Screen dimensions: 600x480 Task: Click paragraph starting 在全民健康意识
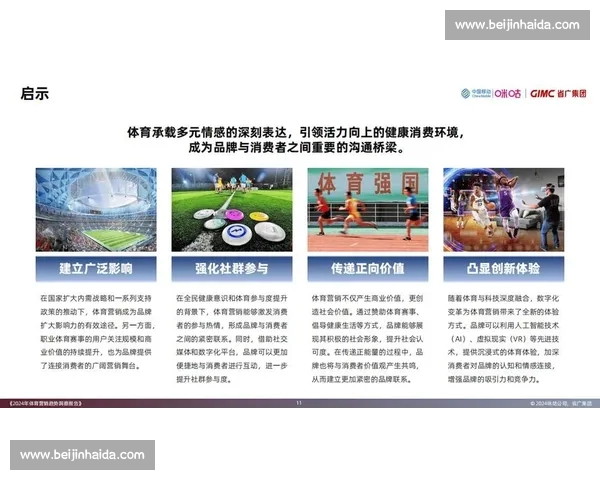pos(232,339)
